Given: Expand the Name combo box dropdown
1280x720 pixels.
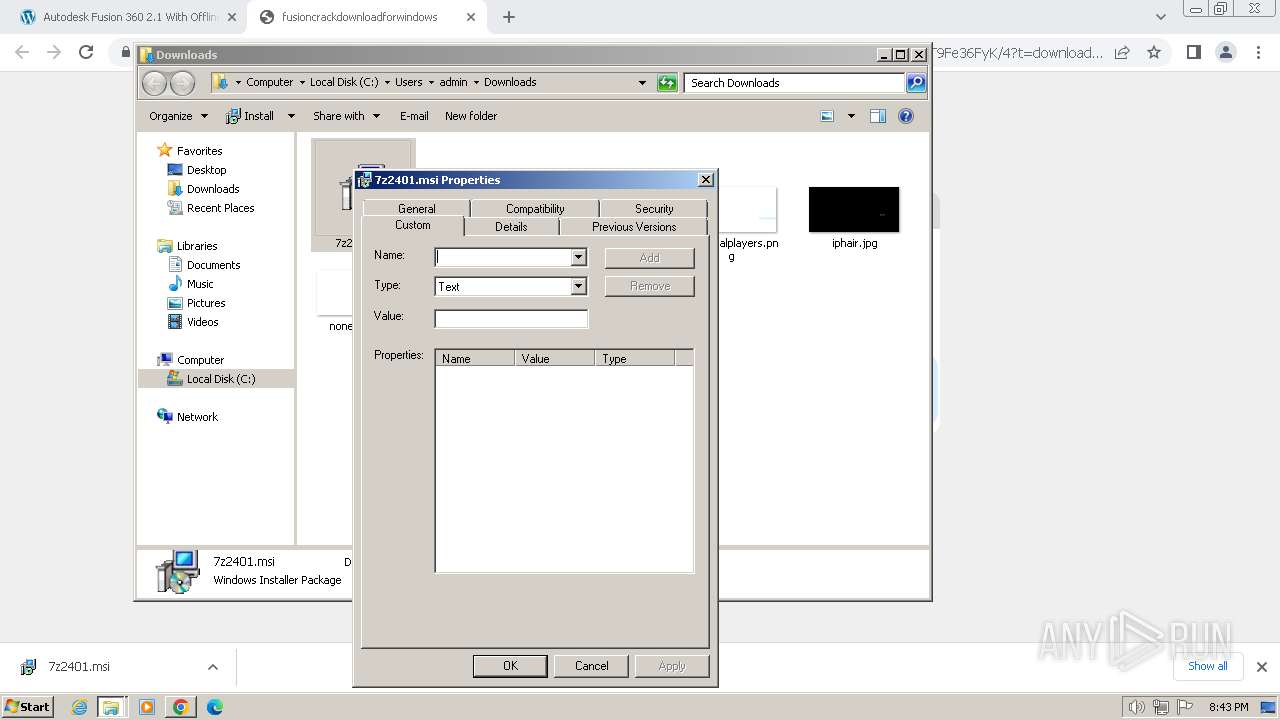Looking at the screenshot, I should point(578,257).
